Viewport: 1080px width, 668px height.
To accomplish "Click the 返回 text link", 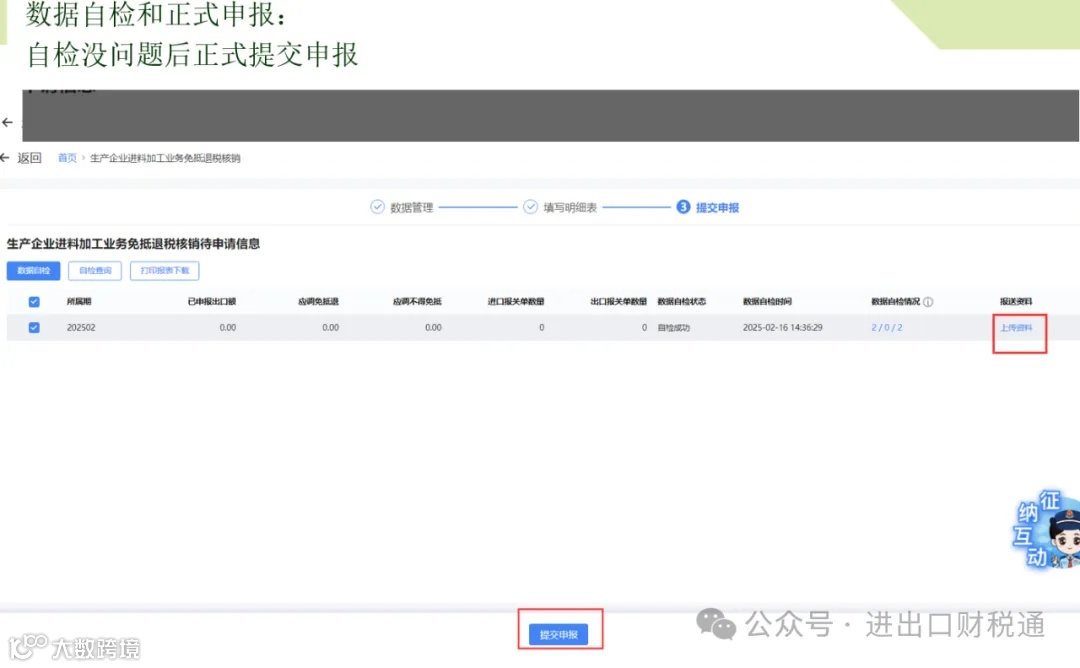I will coord(30,158).
